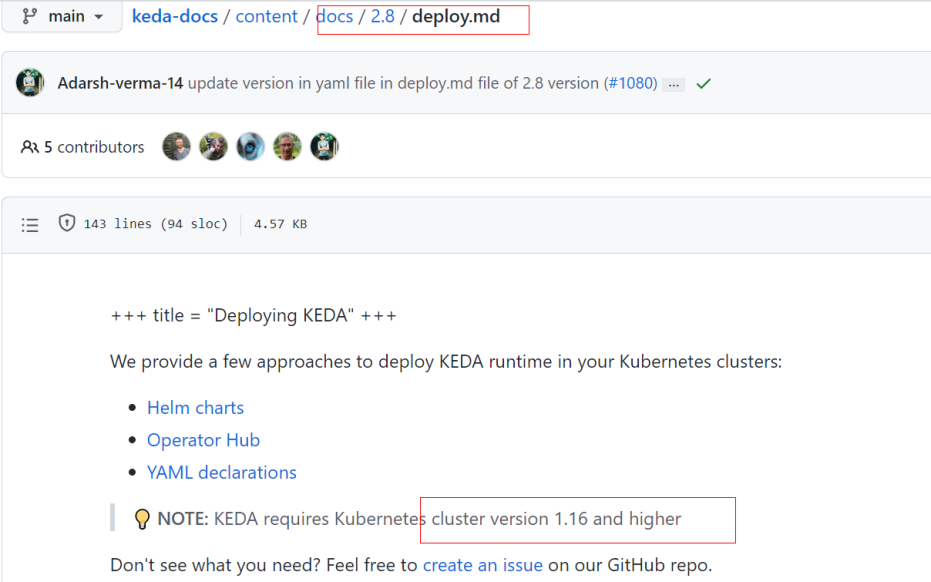The height and width of the screenshot is (582, 931).
Task: Select the Deploying KEDA title text
Action: [x=254, y=315]
